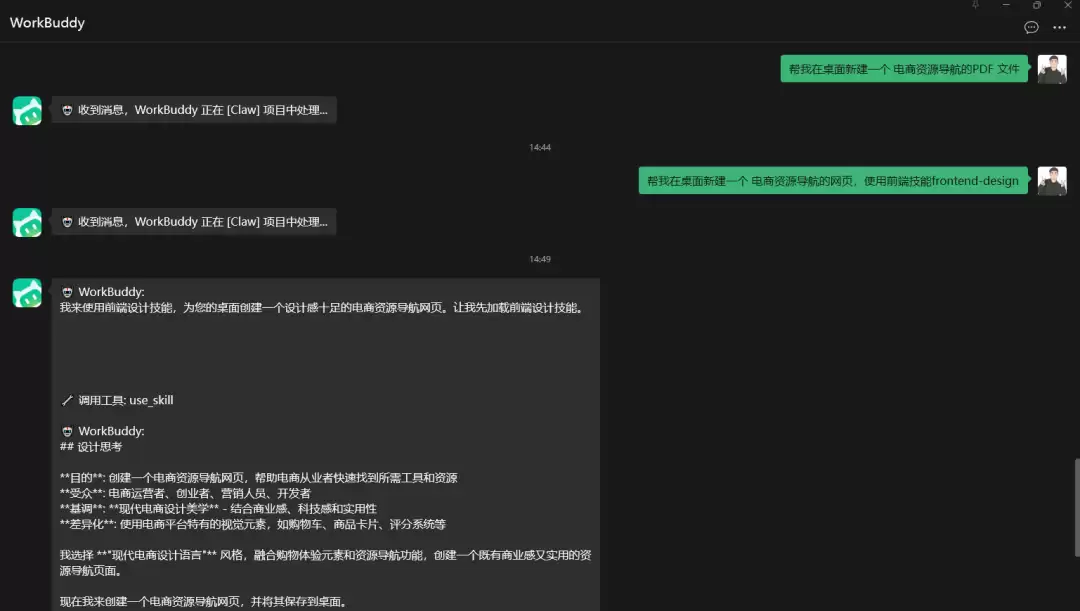The width and height of the screenshot is (1080, 611).
Task: Click the WorkBuddy title in the header
Action: tap(47, 23)
